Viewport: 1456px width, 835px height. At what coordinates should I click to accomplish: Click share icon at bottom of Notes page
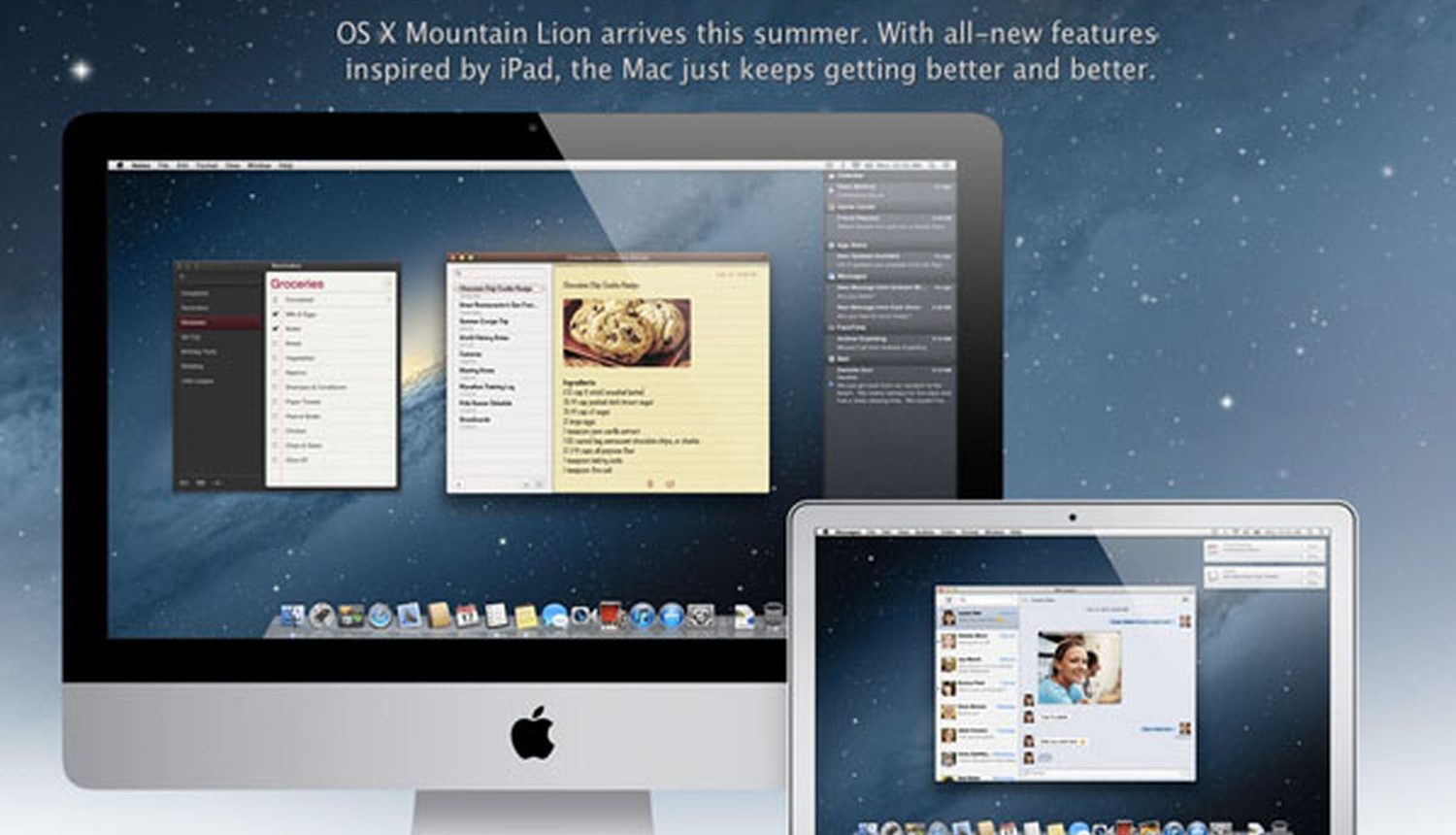(670, 483)
